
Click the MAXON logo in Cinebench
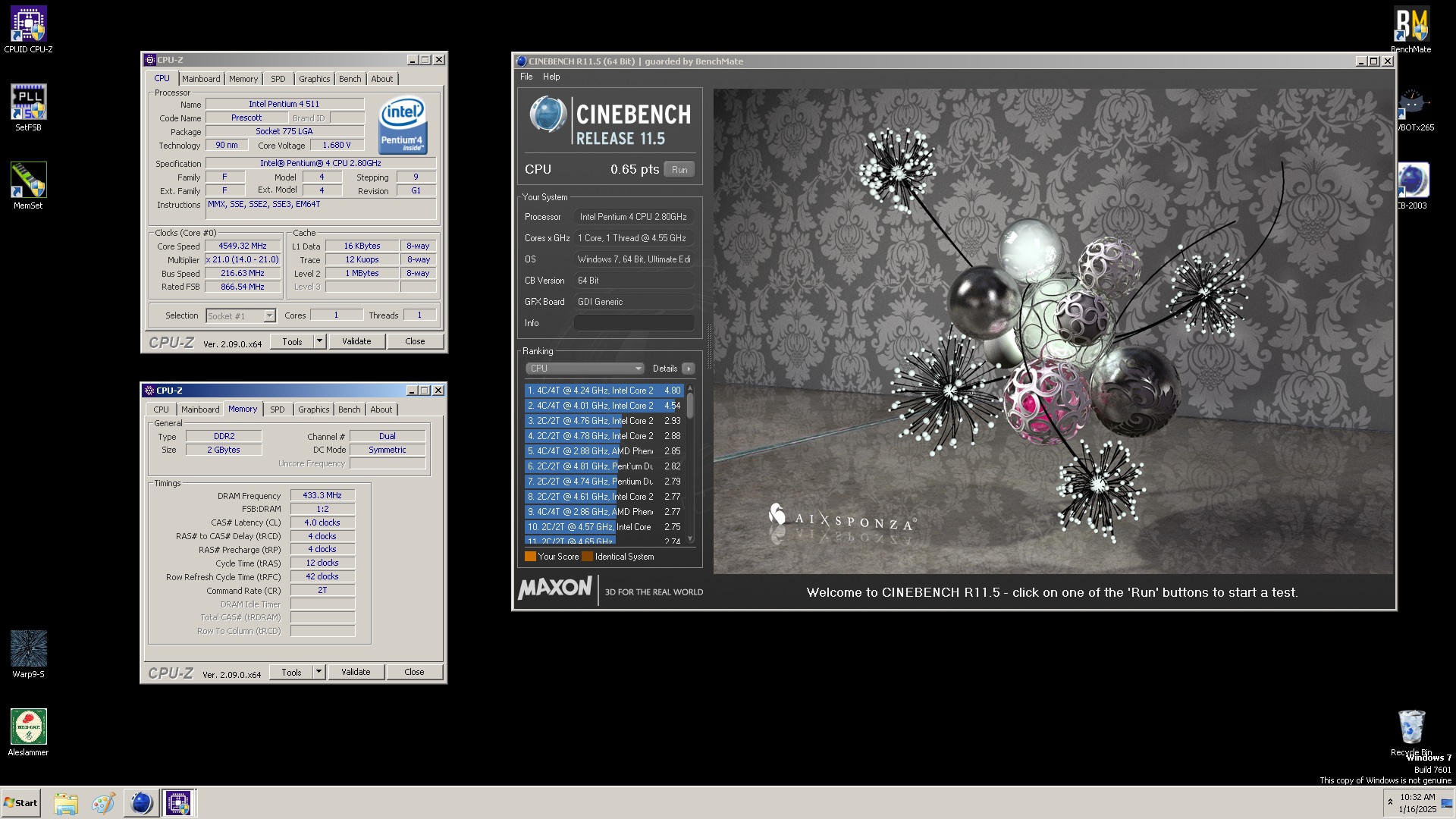(555, 588)
